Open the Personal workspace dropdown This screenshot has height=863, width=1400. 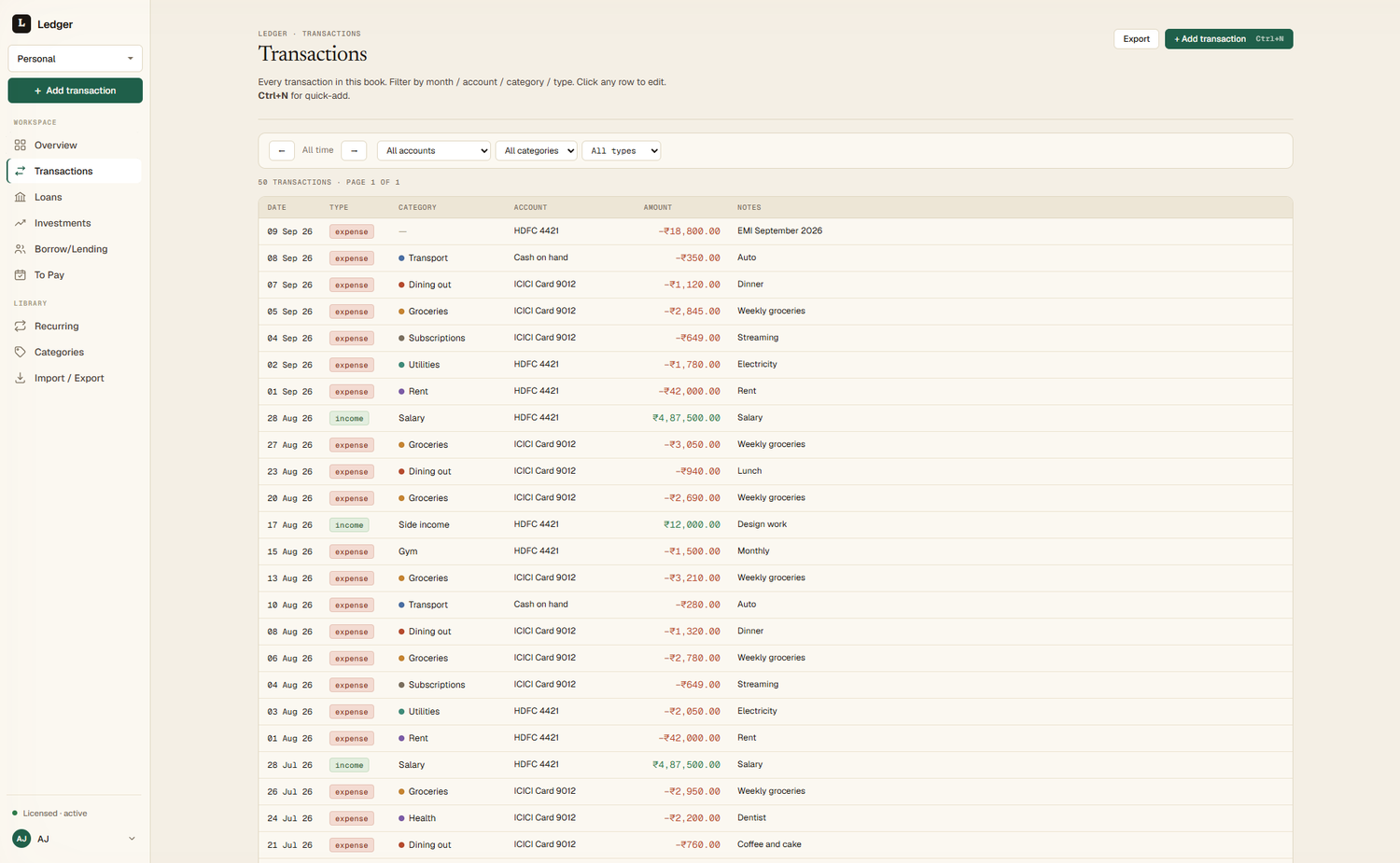[x=76, y=59]
